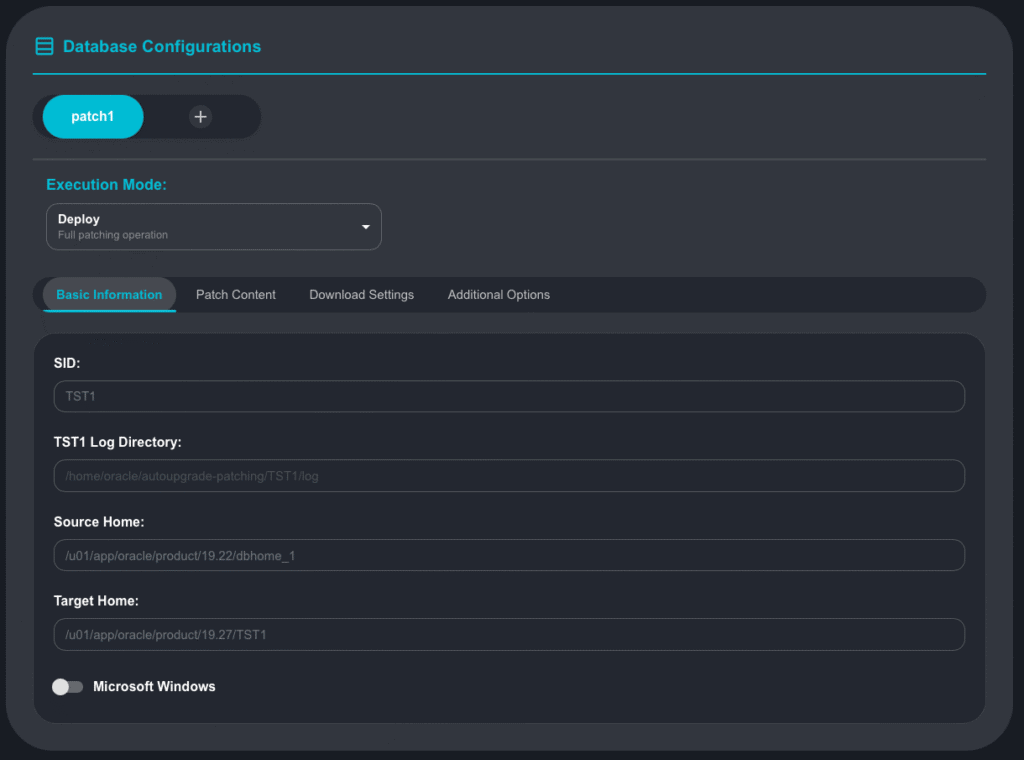Click the Execution Mode dropdown caret arrow

(366, 227)
